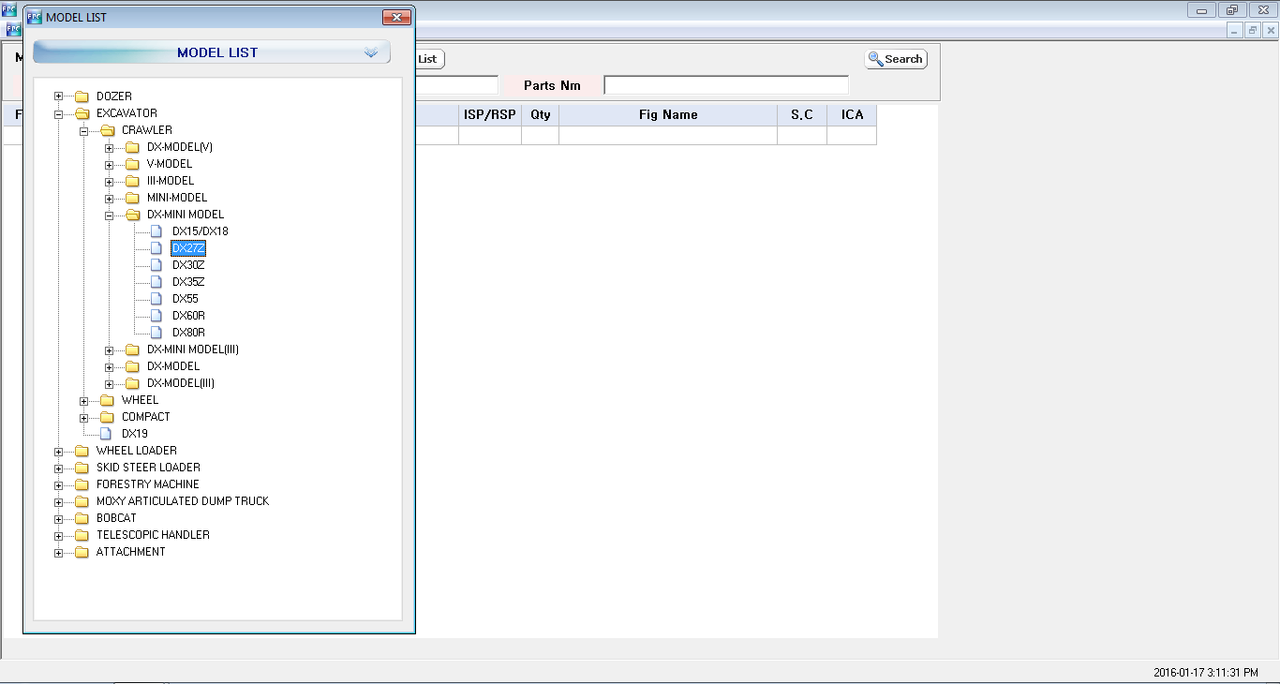Select the DX80R model
This screenshot has width=1280, height=684.
188,333
